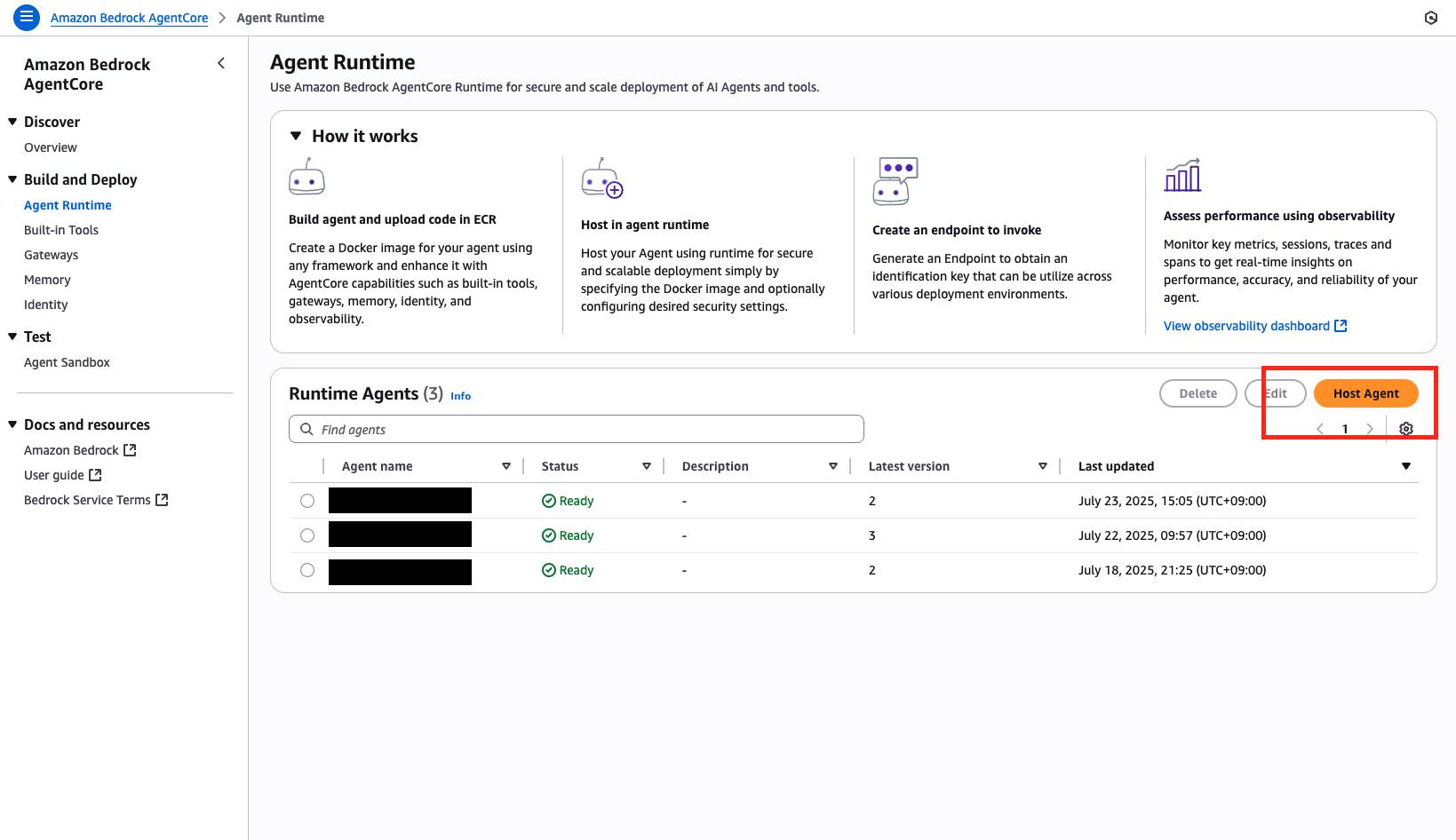The height and width of the screenshot is (840, 1456).
Task: Open Memory in the sidebar
Action: [x=47, y=280]
